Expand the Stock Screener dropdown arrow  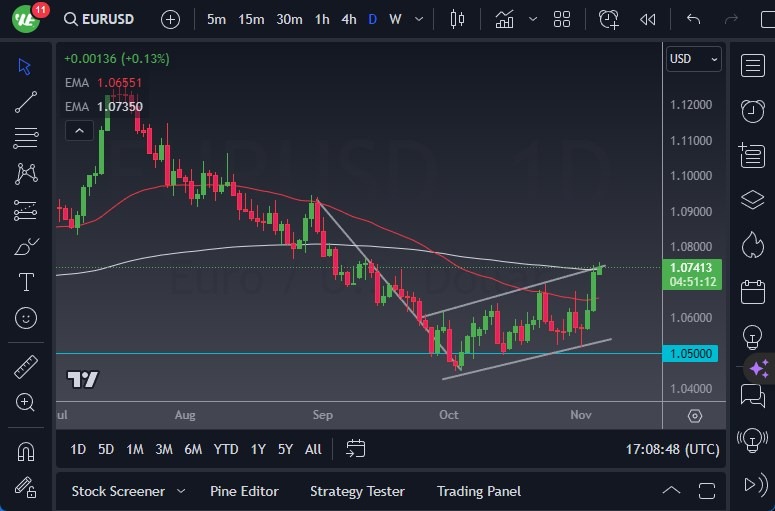pos(181,491)
